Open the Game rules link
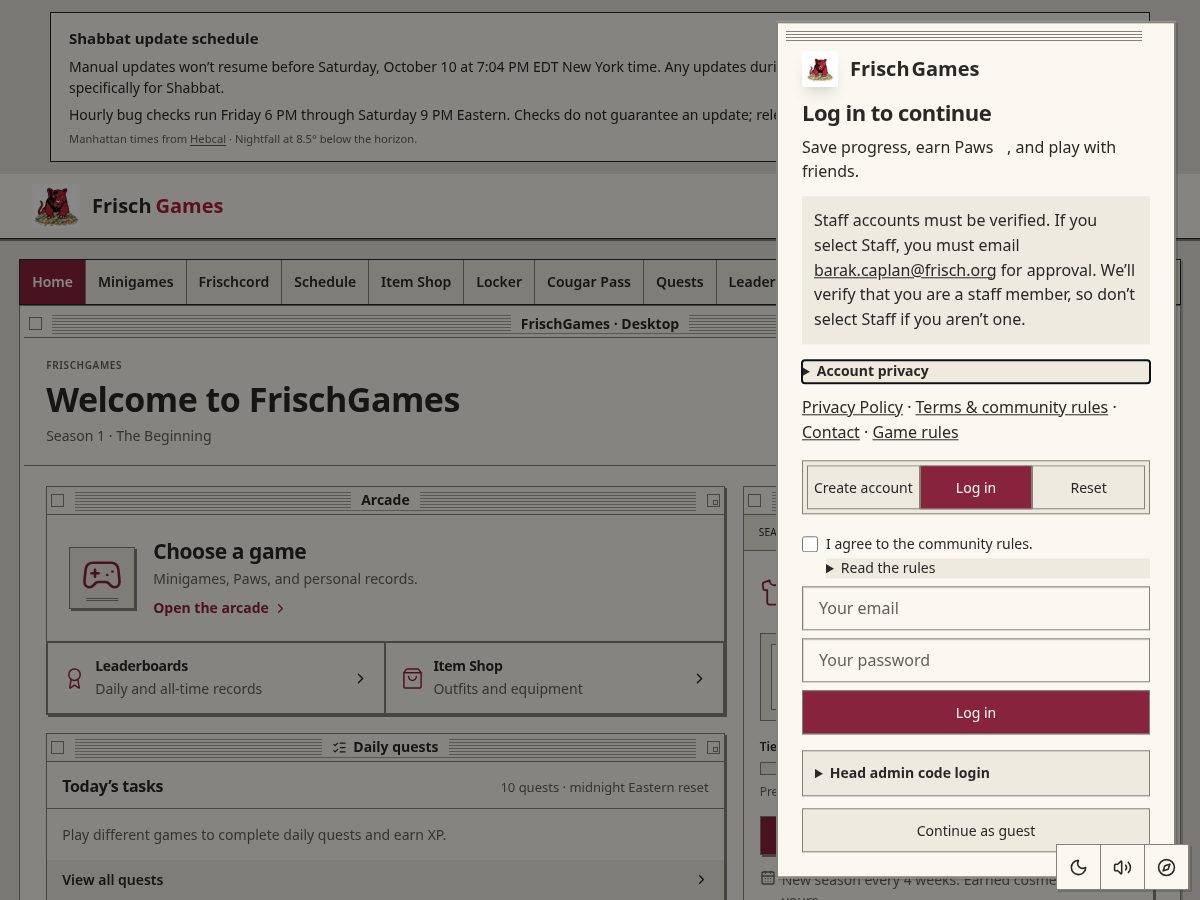1200x900 pixels. point(915,432)
